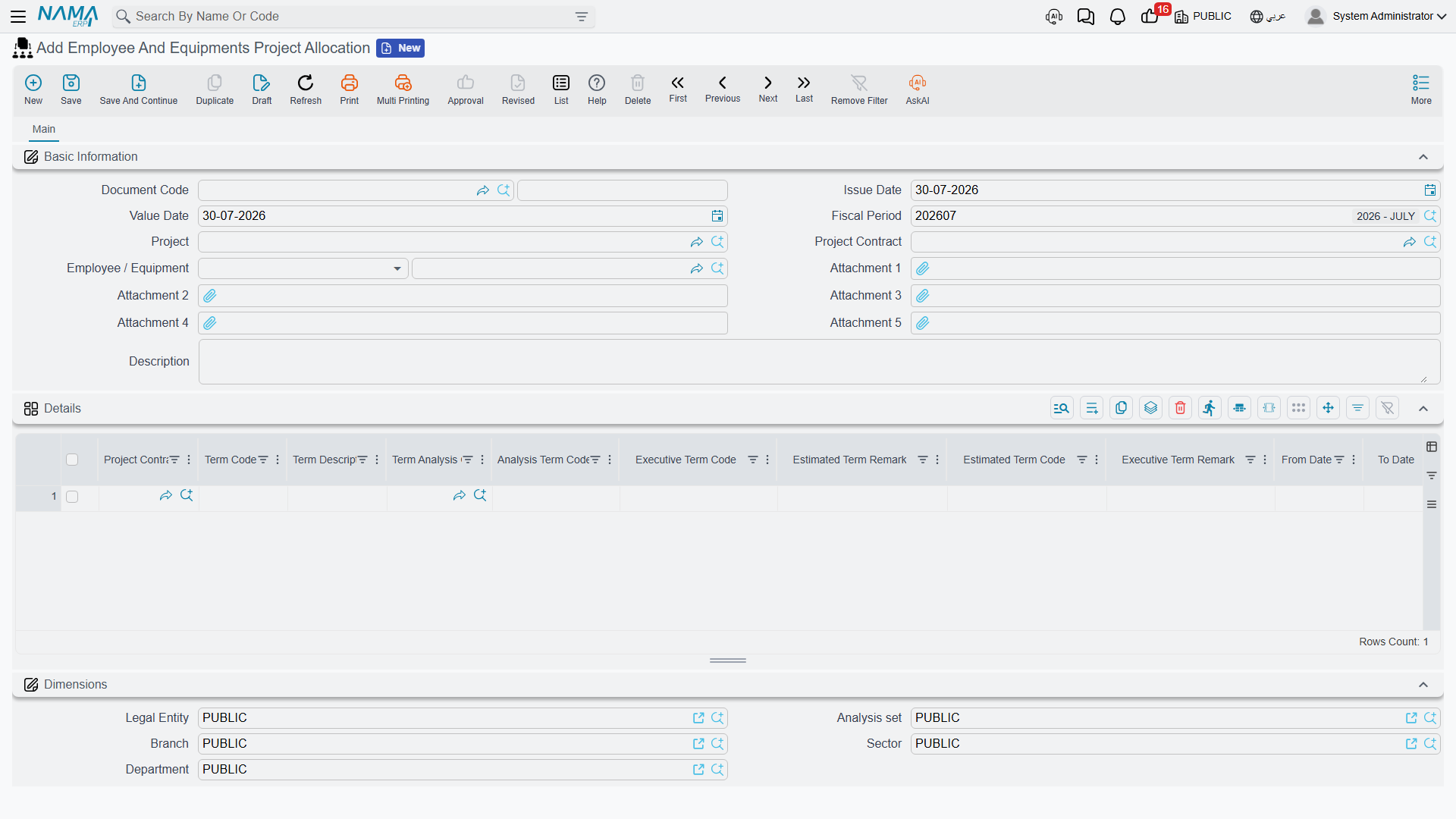Open the calendar picker for Issue Date
The image size is (1456, 819).
click(1429, 190)
